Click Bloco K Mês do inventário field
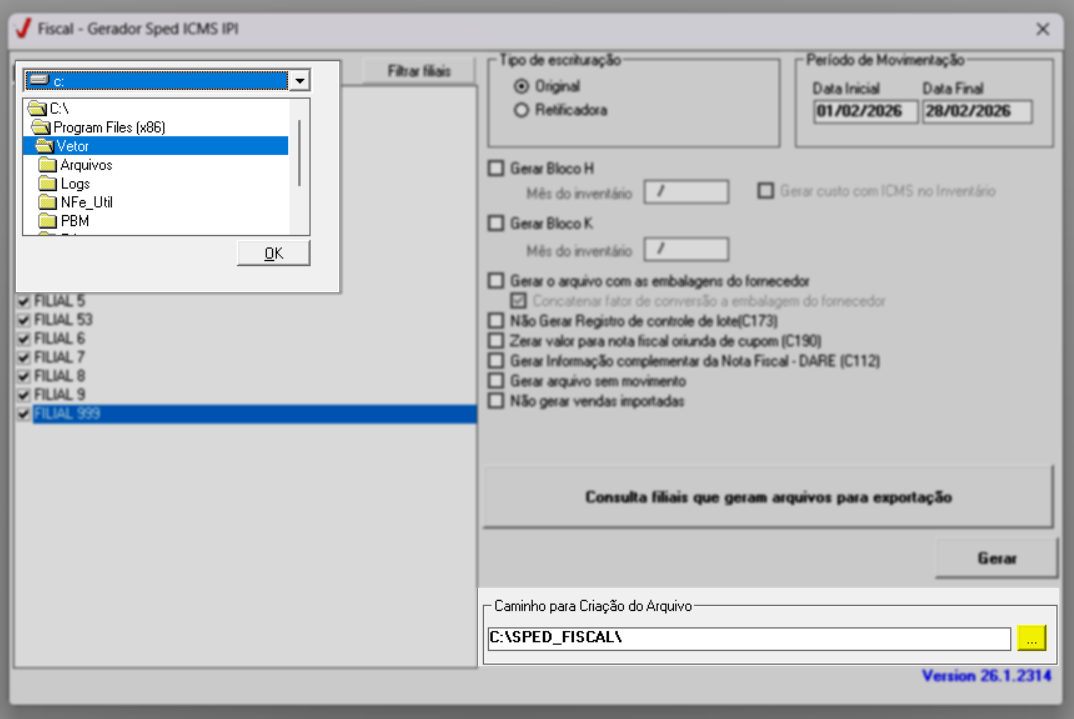 point(686,249)
